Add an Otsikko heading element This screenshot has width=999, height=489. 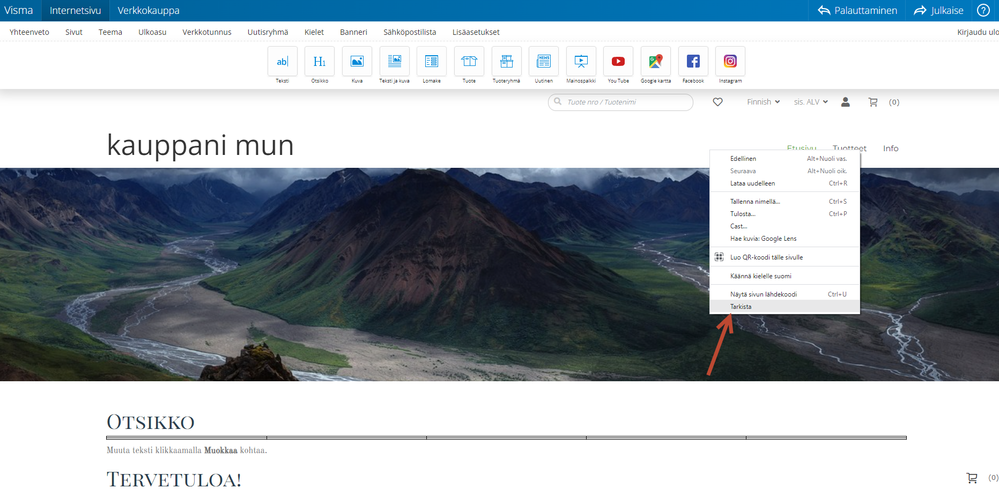(x=319, y=62)
